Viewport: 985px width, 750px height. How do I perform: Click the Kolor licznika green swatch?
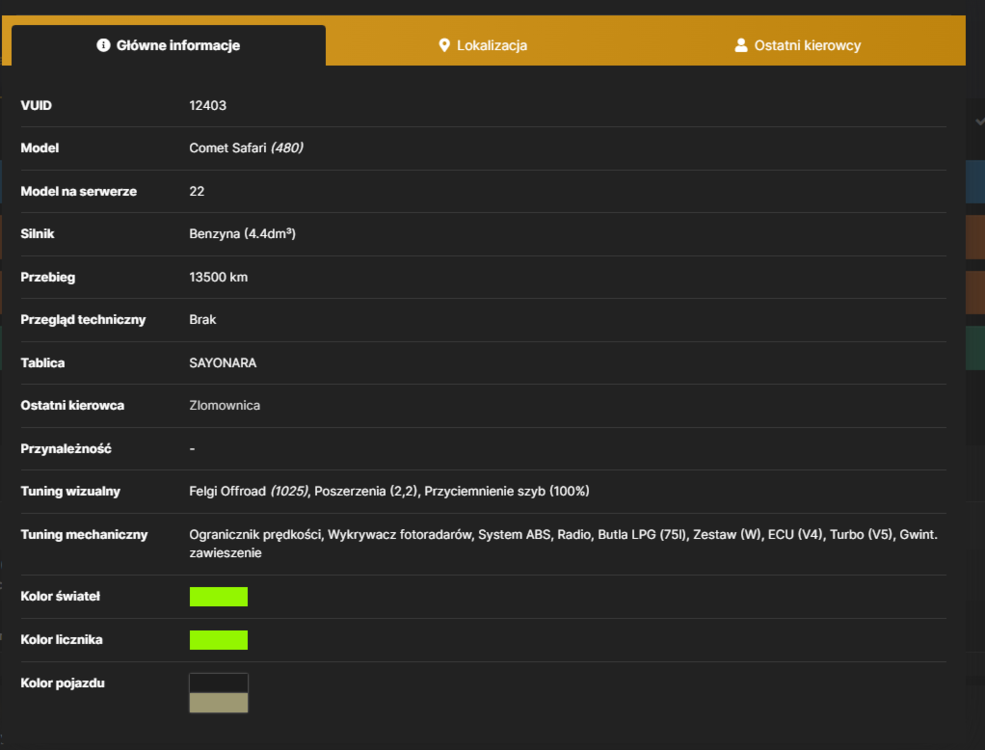(x=219, y=639)
